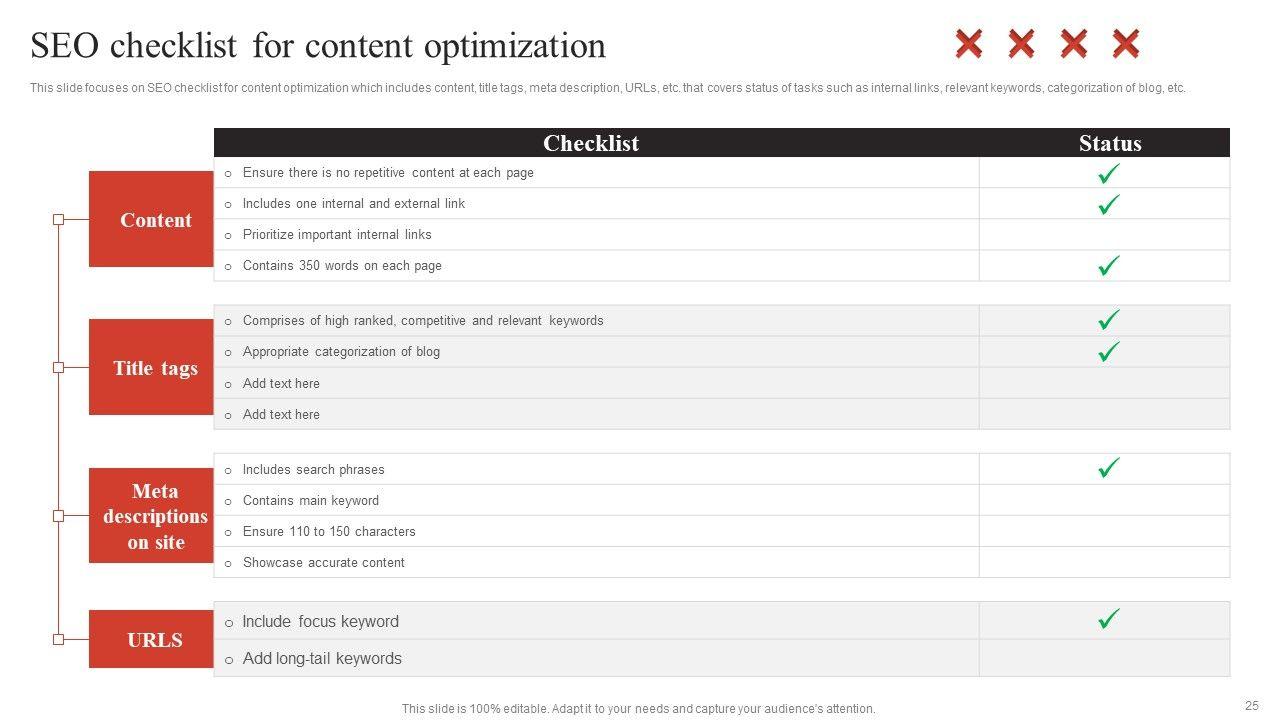
Task: Click the connector square beside Content
Action: tap(58, 219)
